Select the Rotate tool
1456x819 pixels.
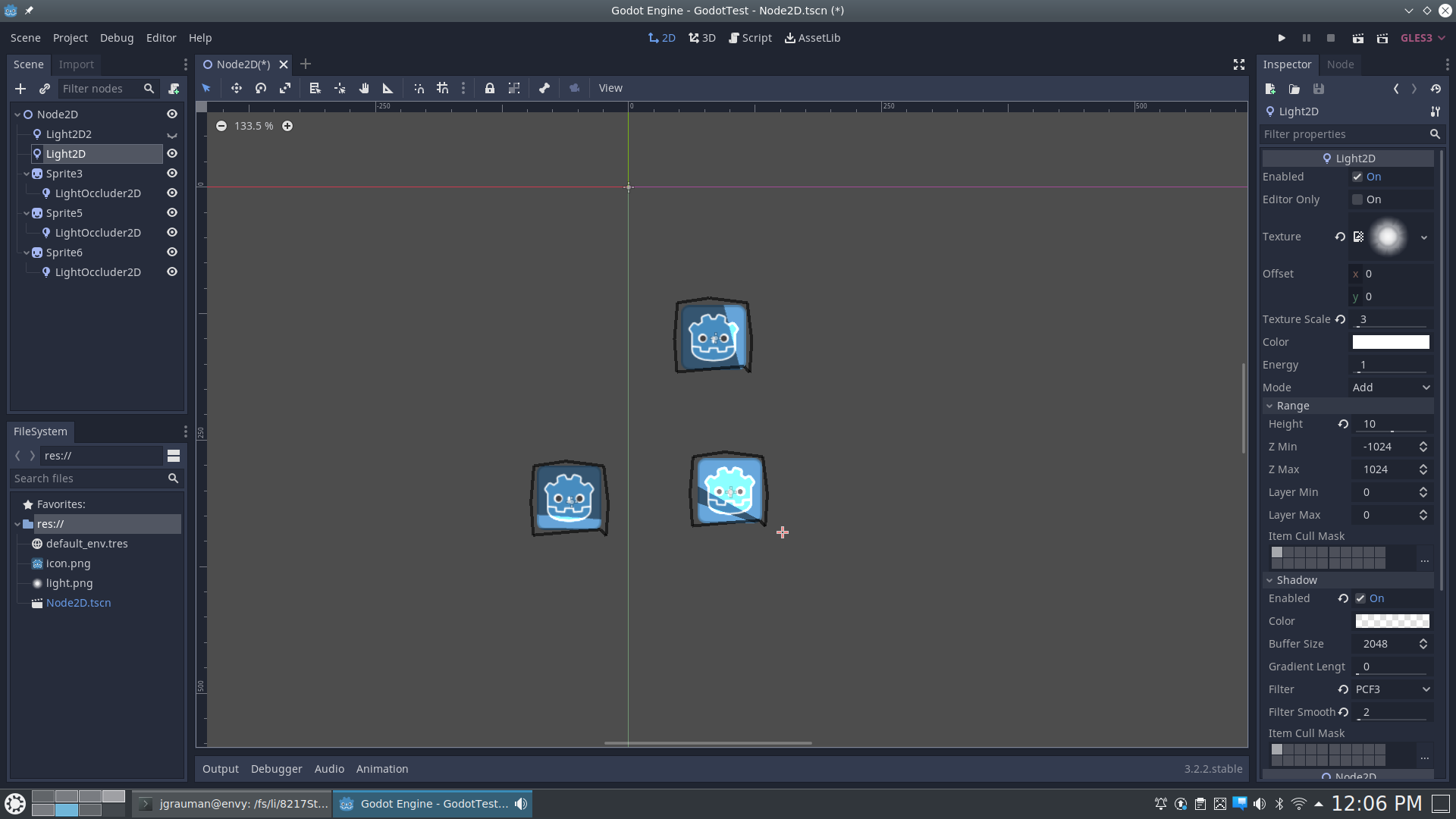(260, 88)
